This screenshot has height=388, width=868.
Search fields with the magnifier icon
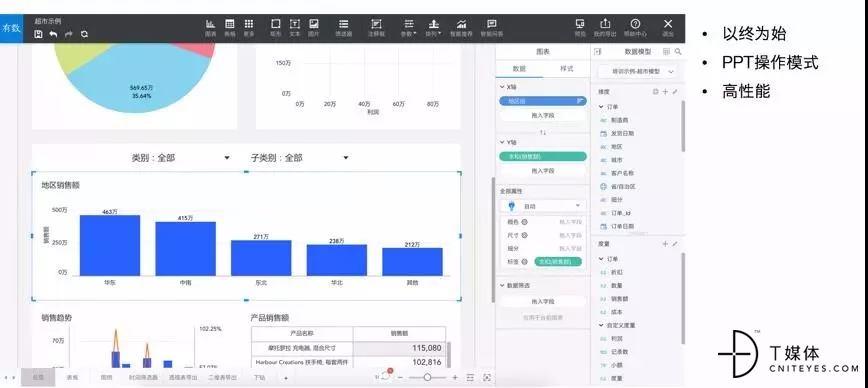pos(678,51)
